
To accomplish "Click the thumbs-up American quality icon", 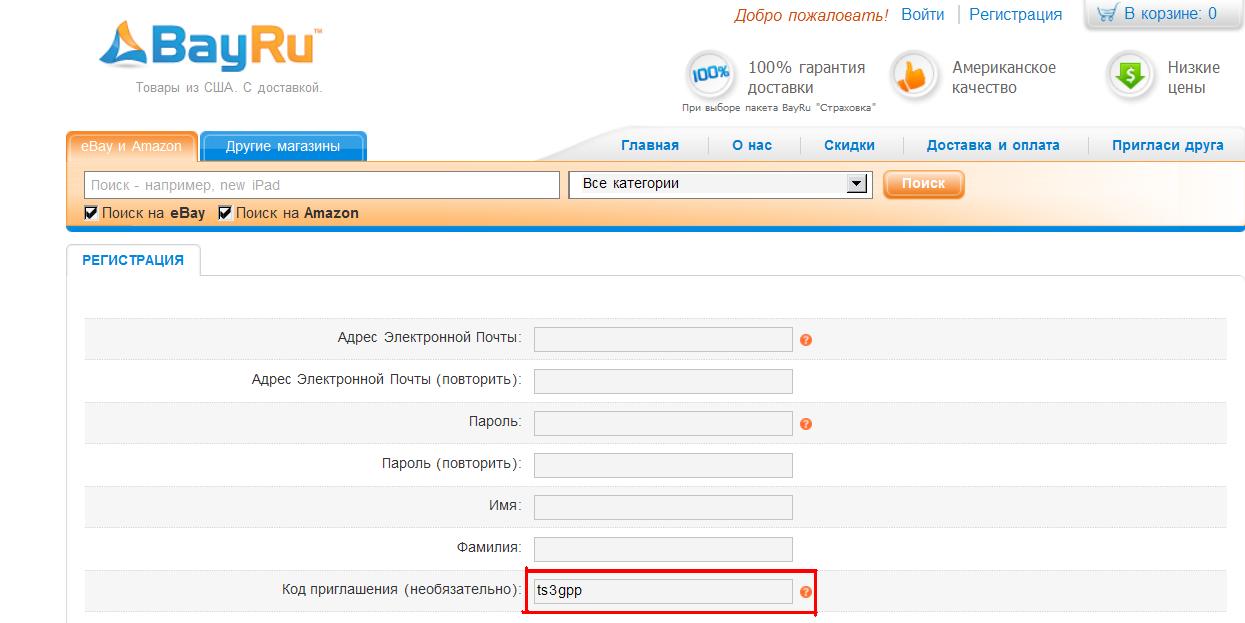I will pyautogui.click(x=913, y=76).
